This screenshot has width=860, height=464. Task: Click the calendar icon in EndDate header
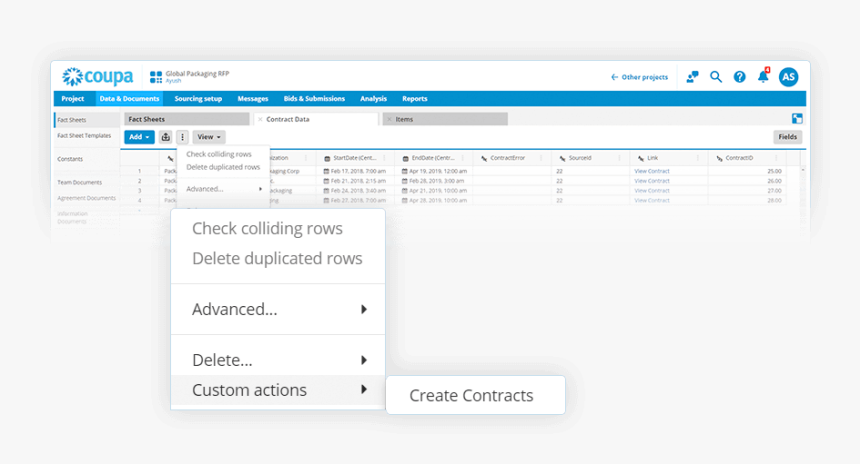405,159
